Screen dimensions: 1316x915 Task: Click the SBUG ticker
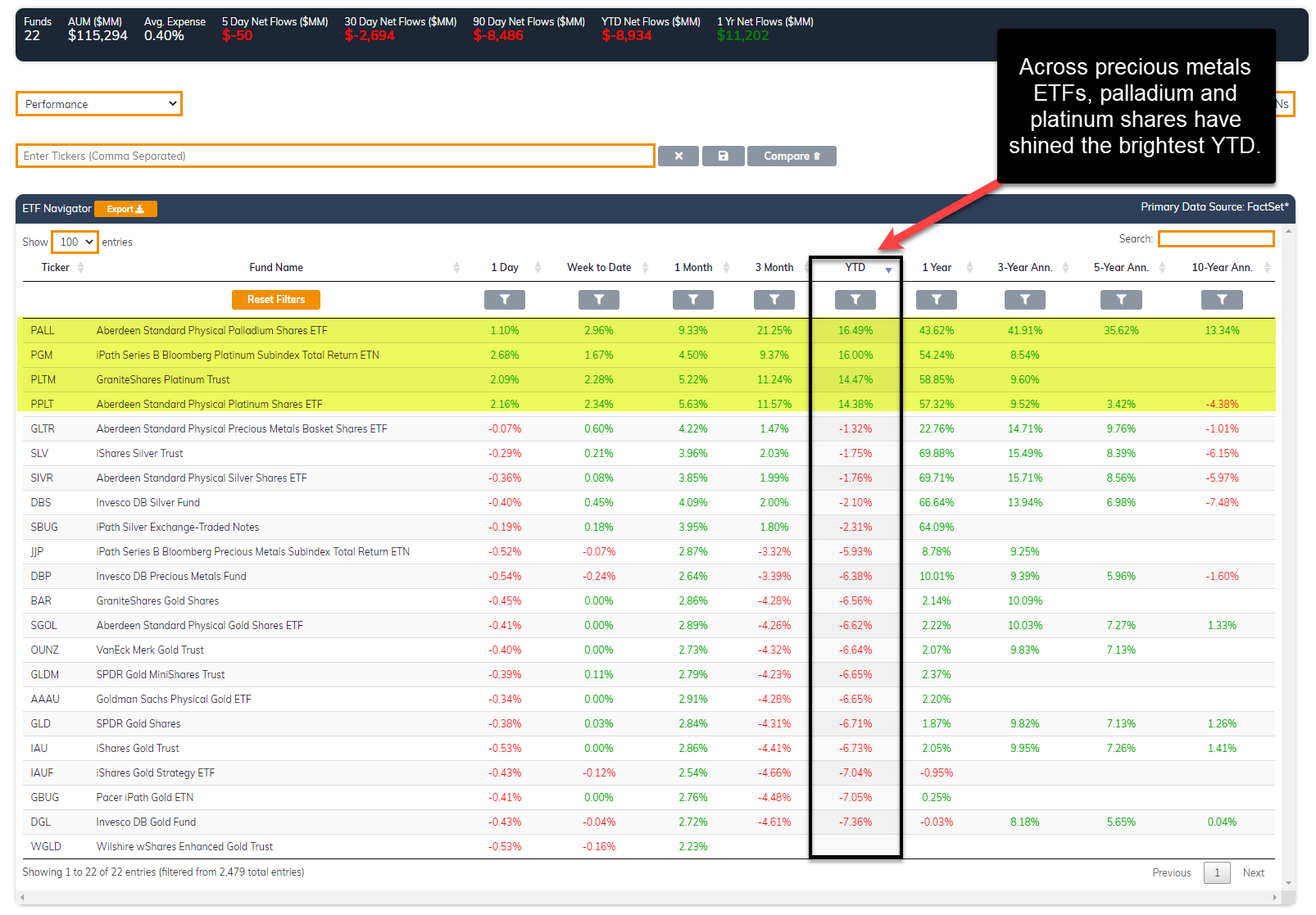coord(44,528)
